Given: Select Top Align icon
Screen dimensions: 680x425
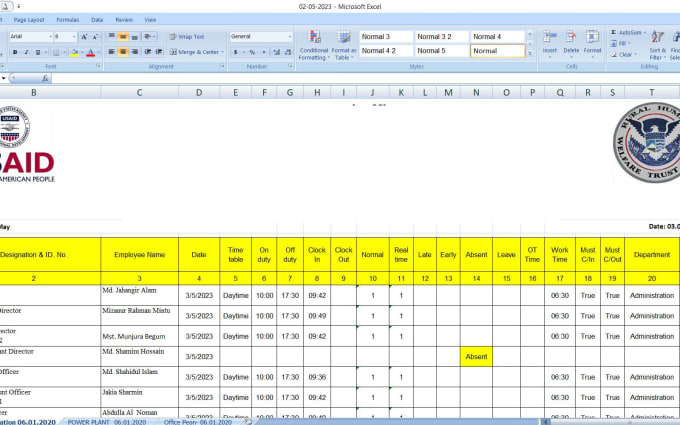Looking at the screenshot, I should tap(111, 36).
